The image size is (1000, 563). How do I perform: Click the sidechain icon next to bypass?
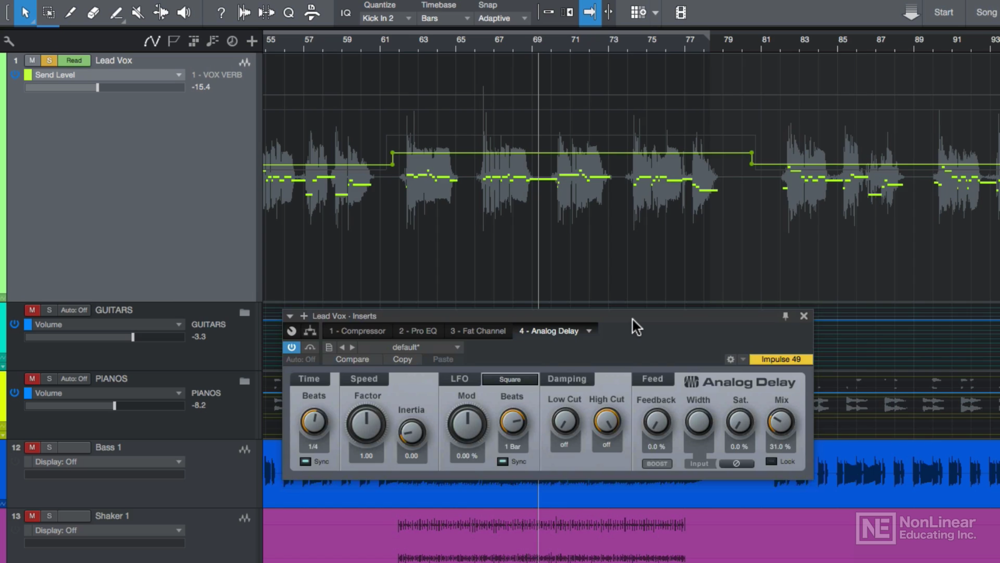pyautogui.click(x=309, y=347)
